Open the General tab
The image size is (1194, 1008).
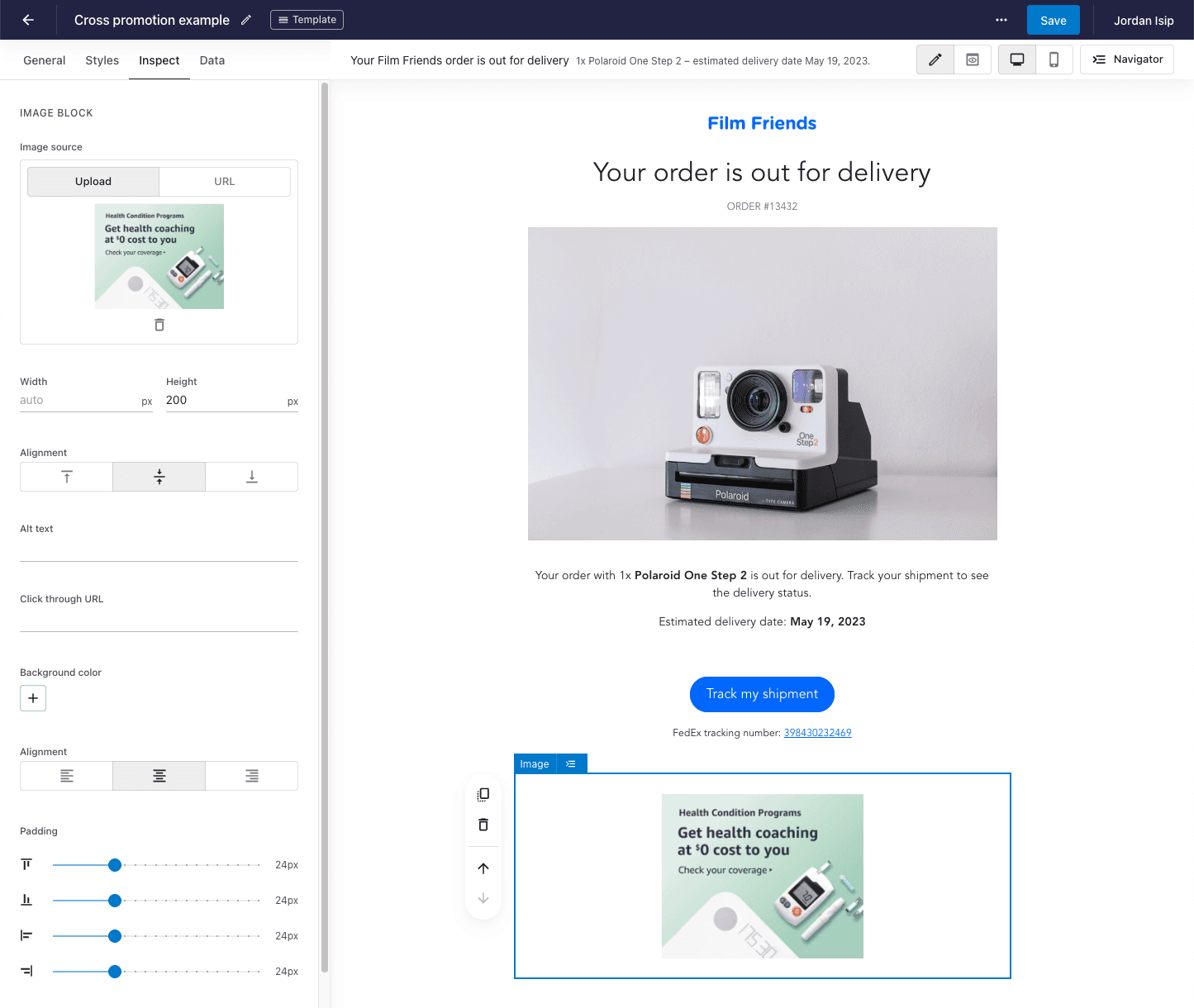point(45,60)
